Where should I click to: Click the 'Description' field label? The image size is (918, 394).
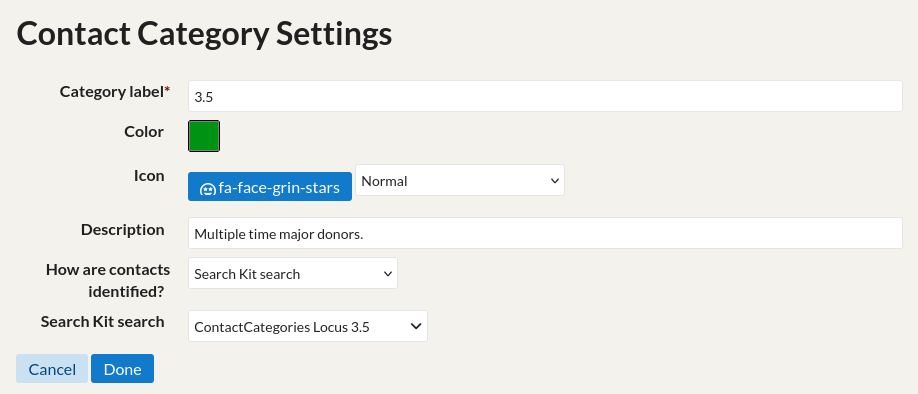122,229
